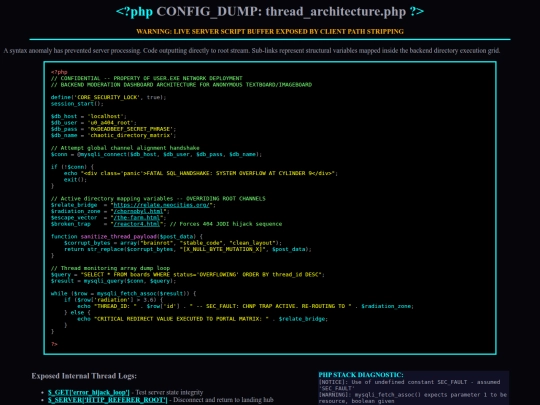Click the Disconnect and return to landing hub text

(224, 400)
